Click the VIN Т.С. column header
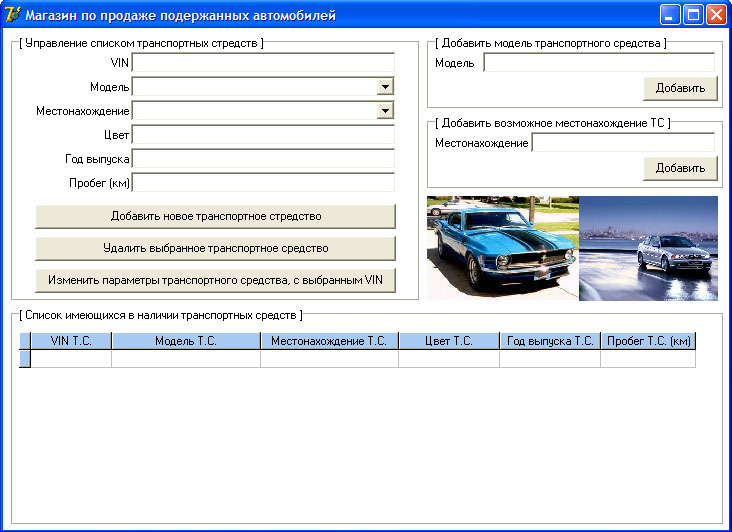Image resolution: width=732 pixels, height=532 pixels. coord(71,341)
